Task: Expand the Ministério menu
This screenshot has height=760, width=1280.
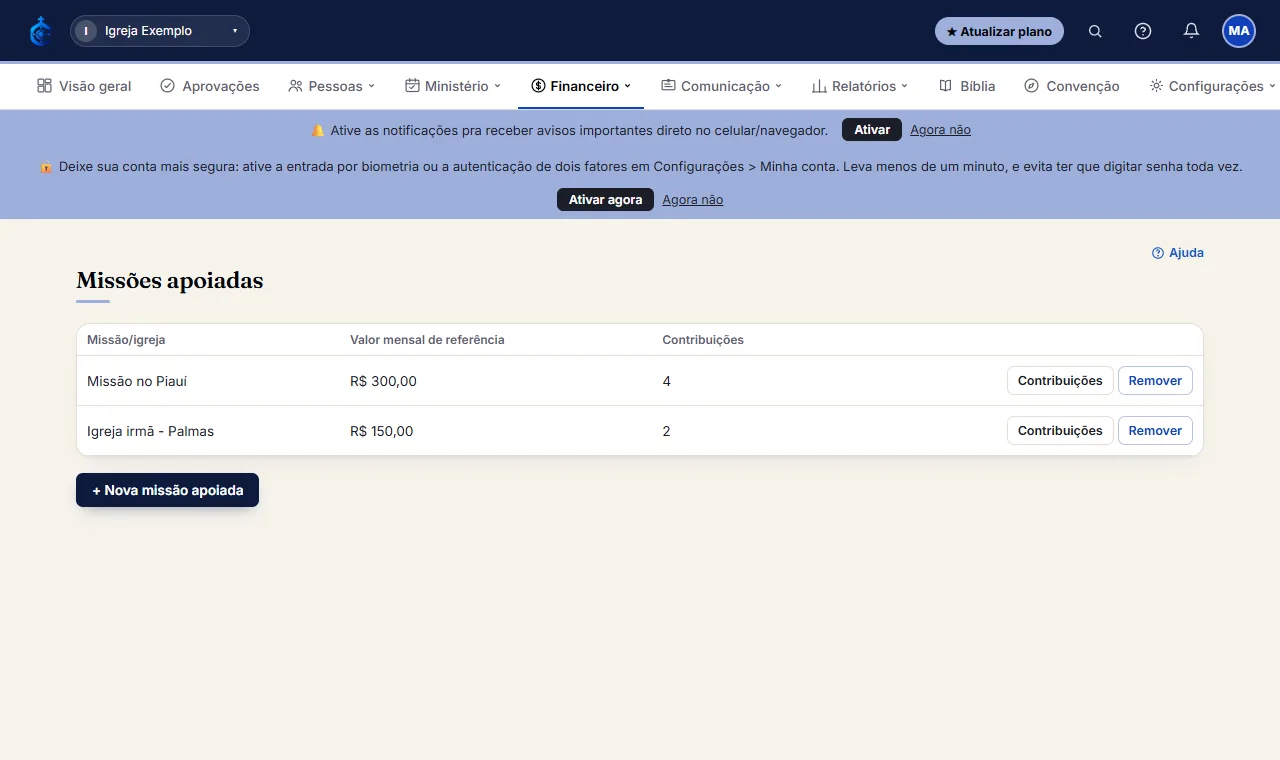Action: tap(453, 86)
